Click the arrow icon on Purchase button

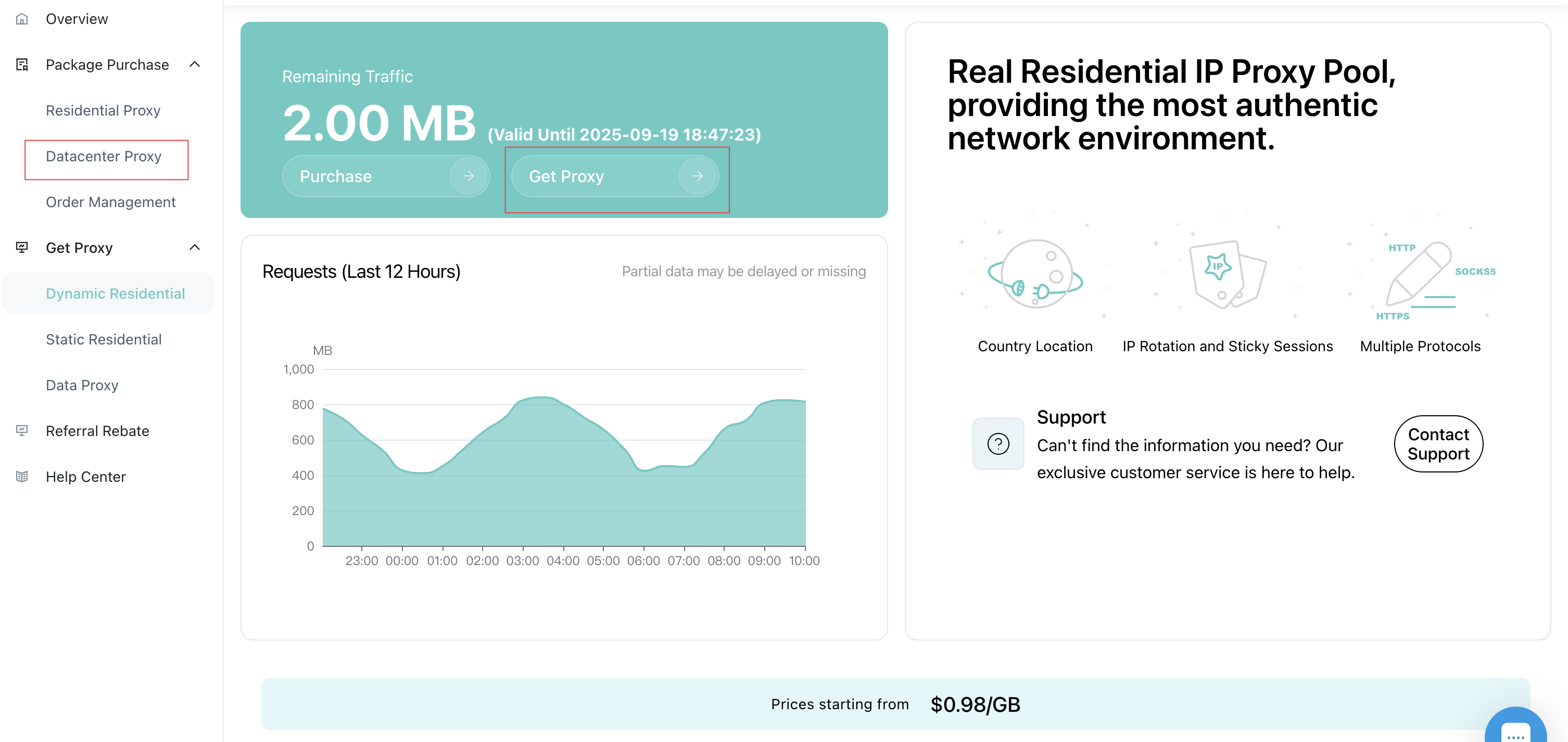[x=468, y=176]
